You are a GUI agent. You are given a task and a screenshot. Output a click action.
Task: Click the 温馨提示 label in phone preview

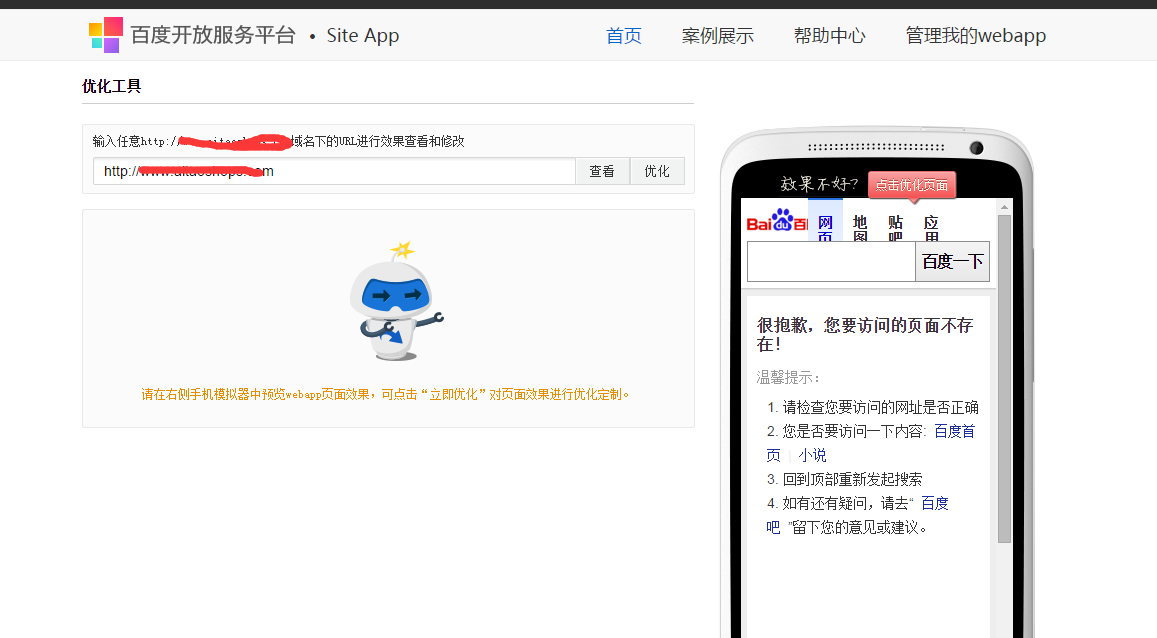click(788, 378)
